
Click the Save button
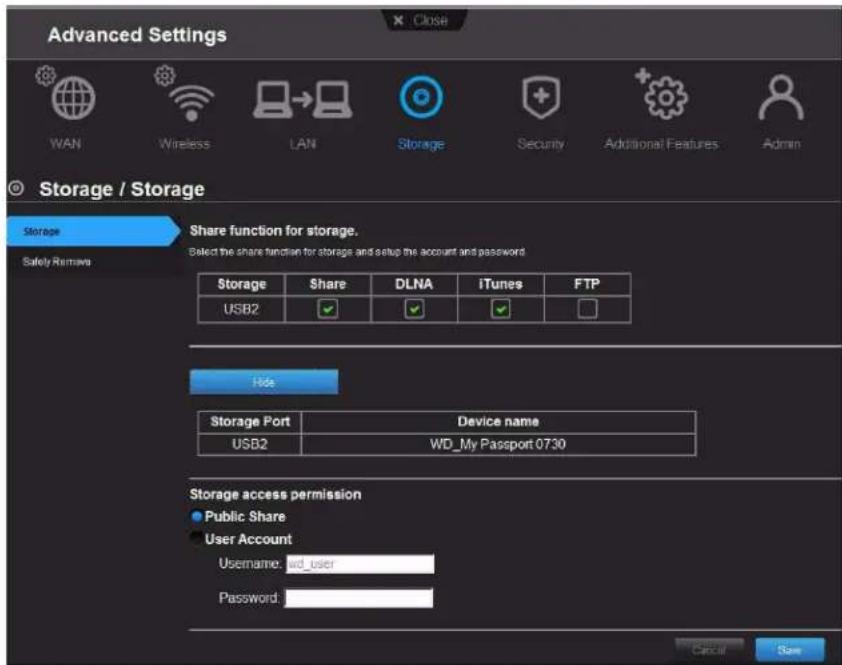point(789,650)
